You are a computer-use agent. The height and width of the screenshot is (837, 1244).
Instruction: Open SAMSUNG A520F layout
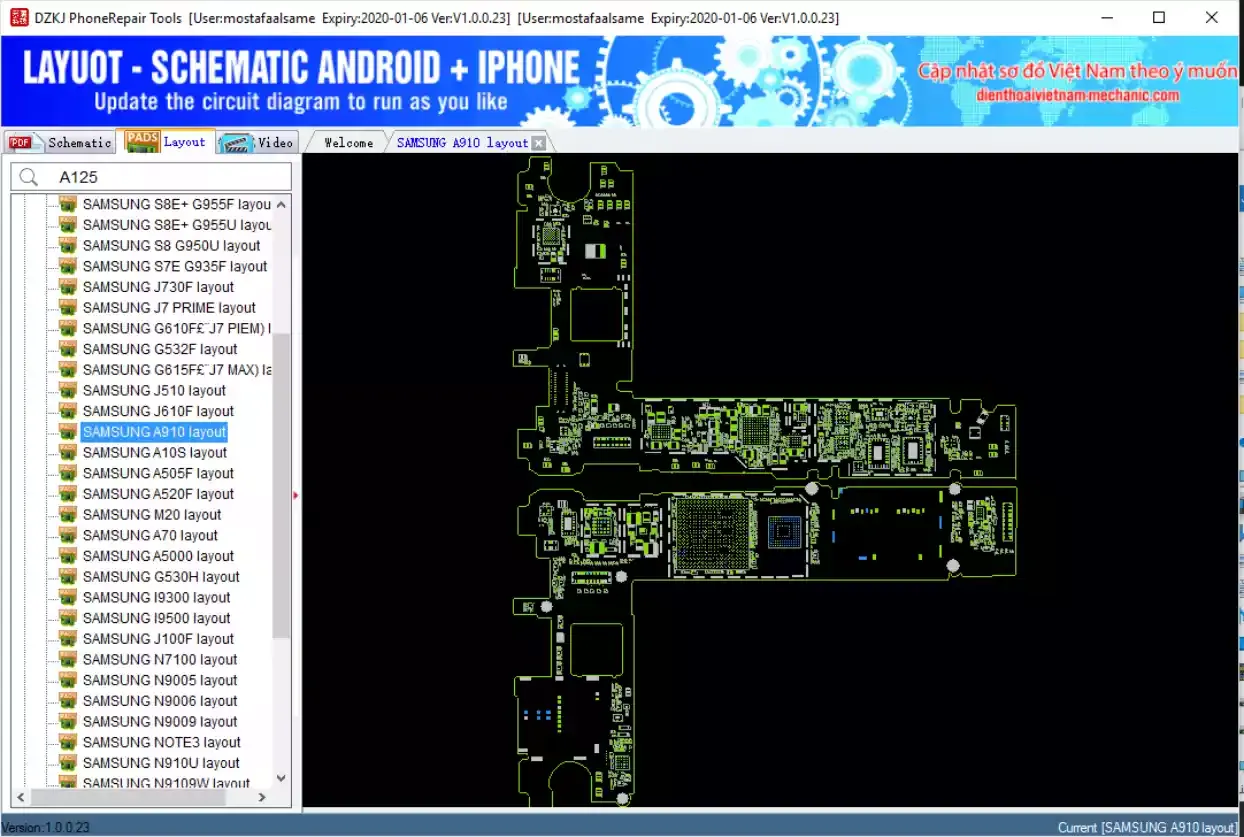coord(158,494)
